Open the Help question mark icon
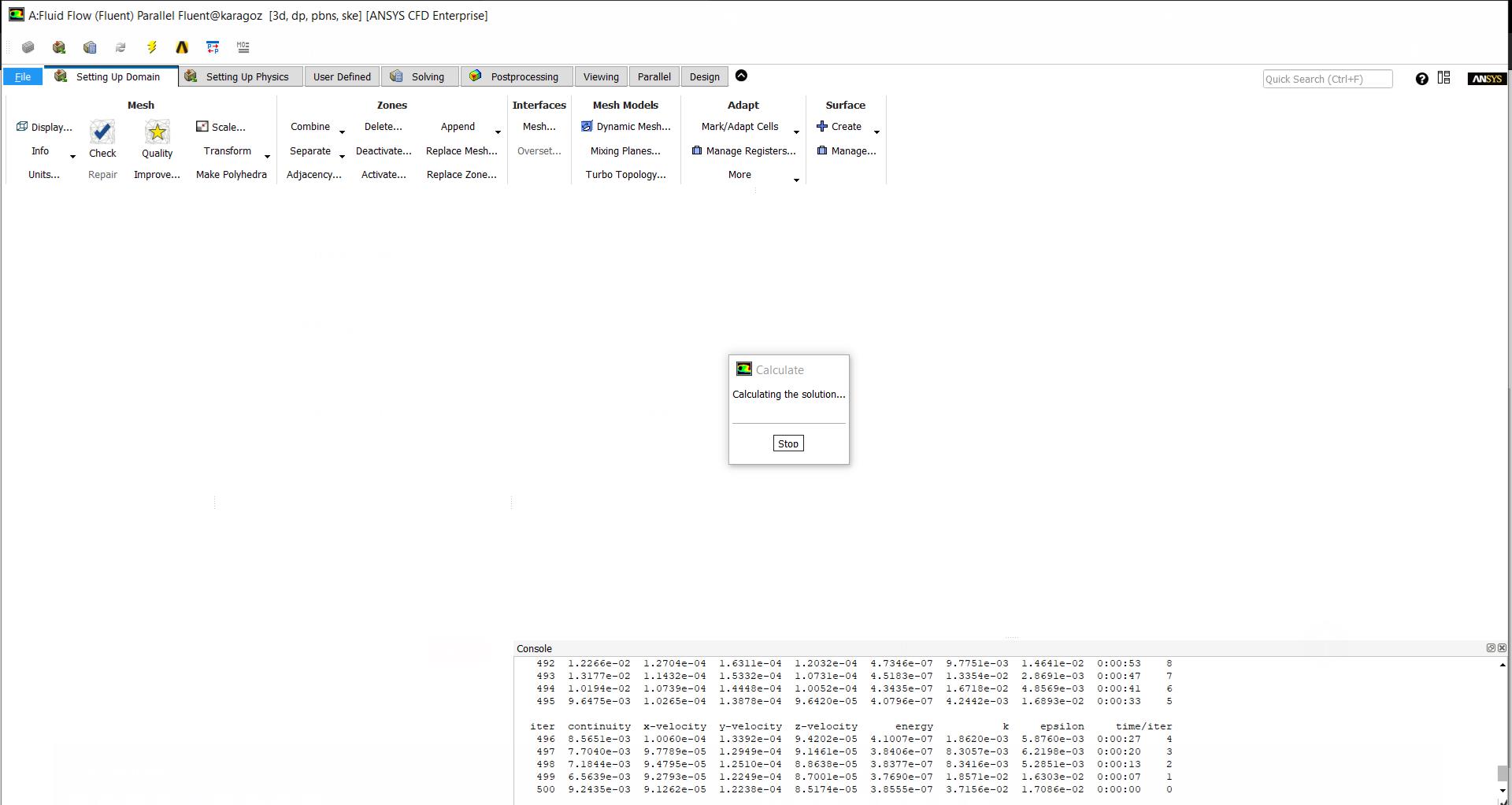Image resolution: width=1512 pixels, height=805 pixels. click(x=1422, y=79)
